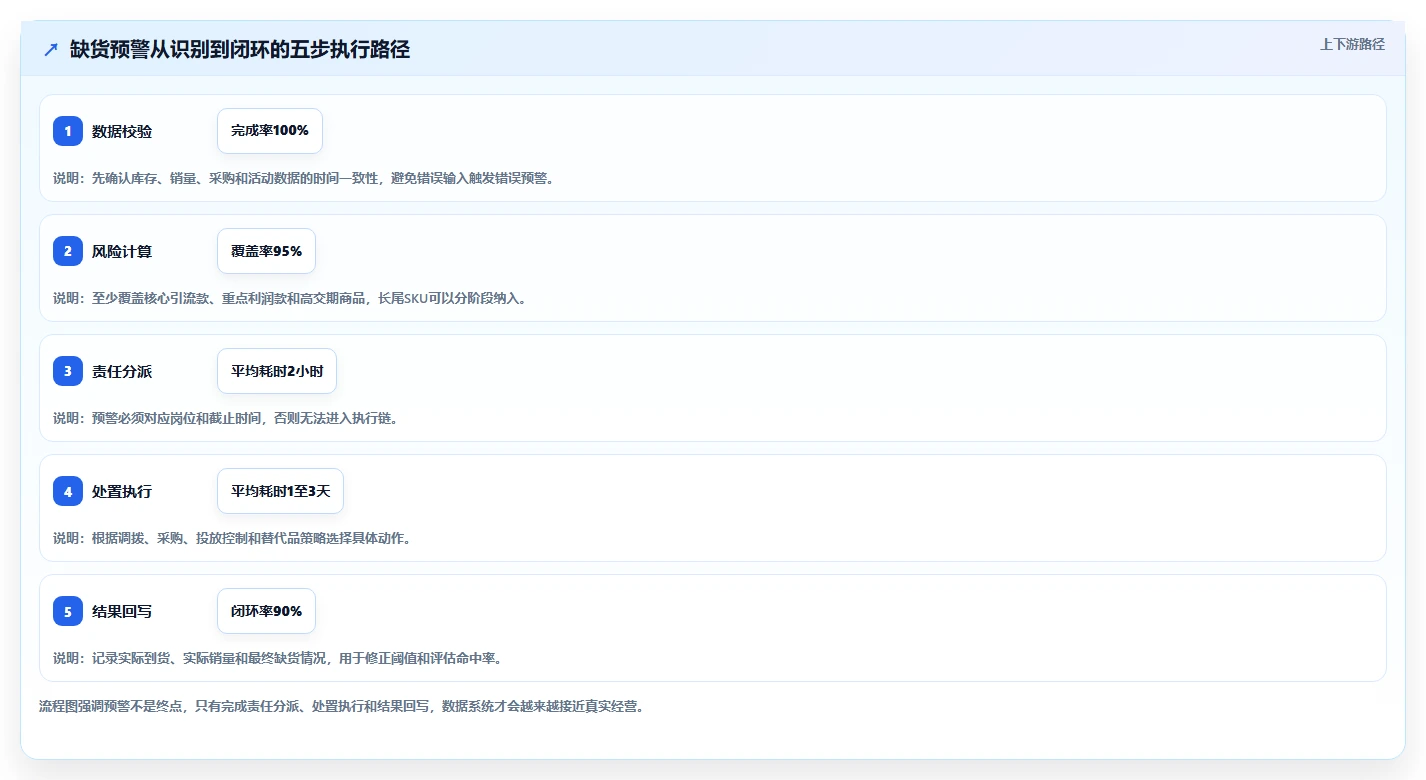The width and height of the screenshot is (1426, 780).
Task: Click the description starting 先确认库存、销量
Action: point(304,178)
